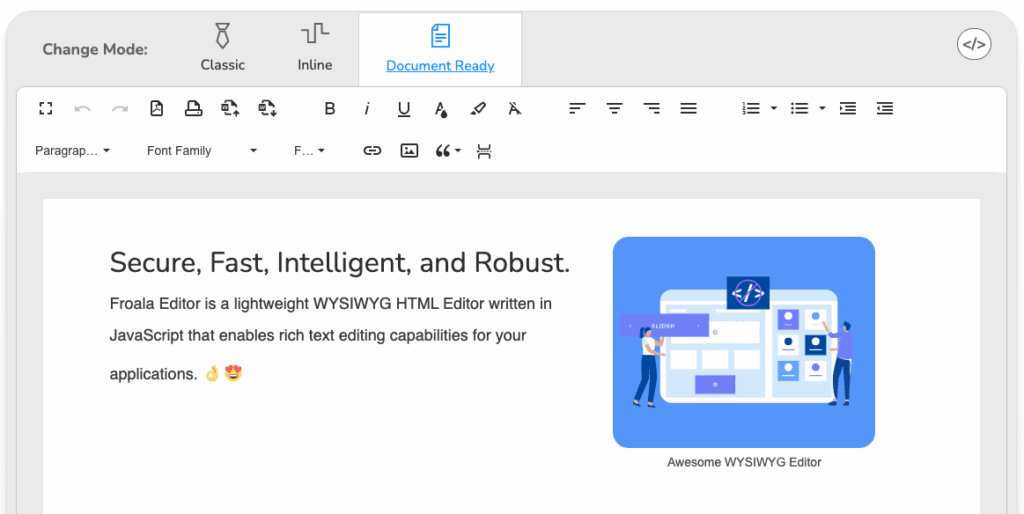Open ordered list style dropdown arrow

[x=774, y=108]
